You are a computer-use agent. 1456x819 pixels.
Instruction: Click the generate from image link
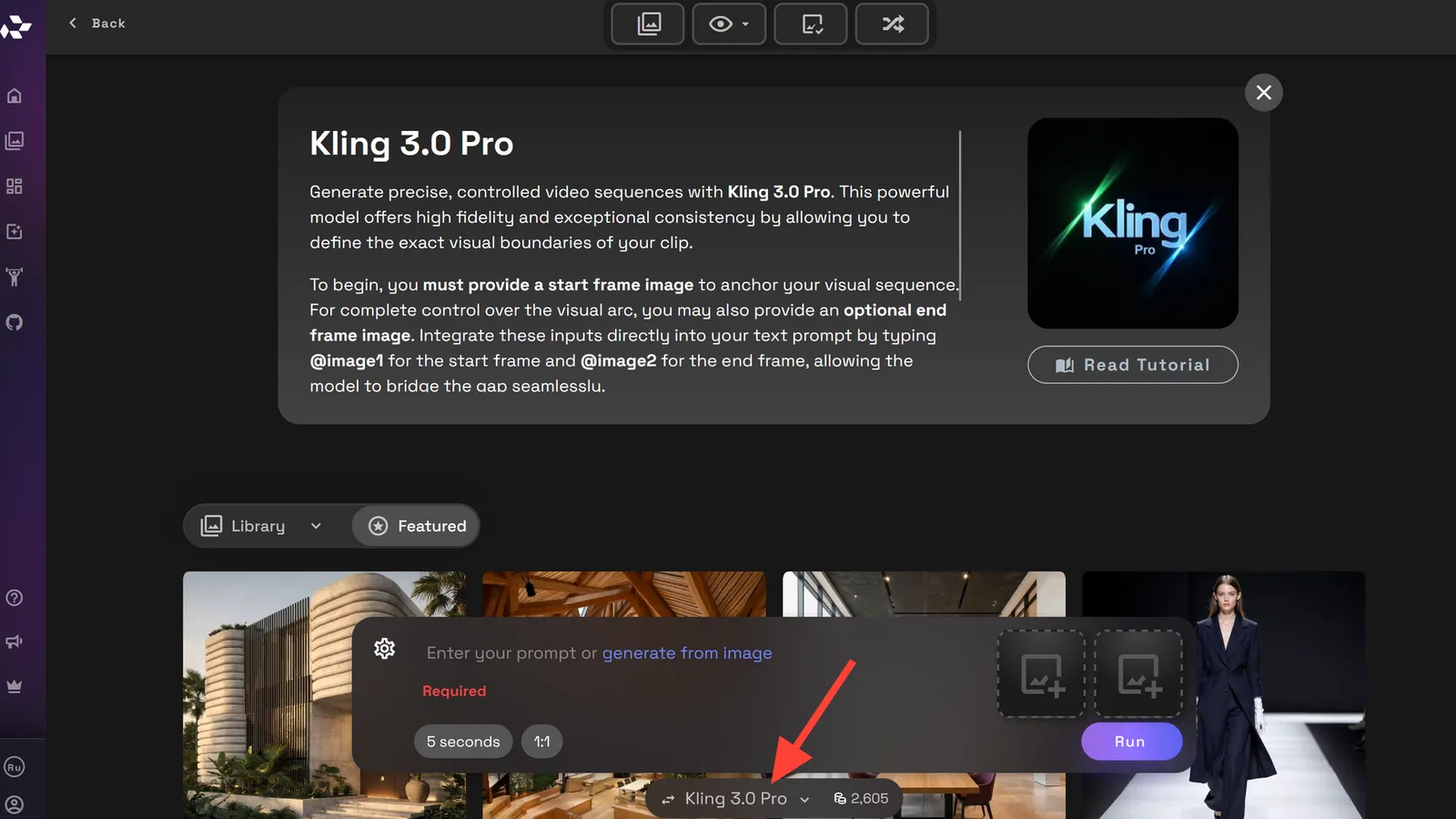pyautogui.click(x=687, y=653)
